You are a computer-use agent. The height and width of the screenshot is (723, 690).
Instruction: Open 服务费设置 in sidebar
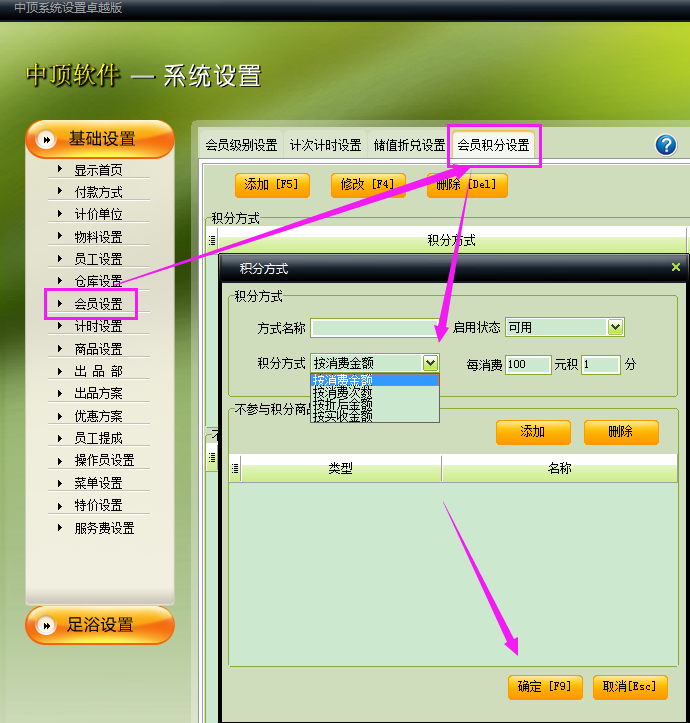tap(104, 528)
